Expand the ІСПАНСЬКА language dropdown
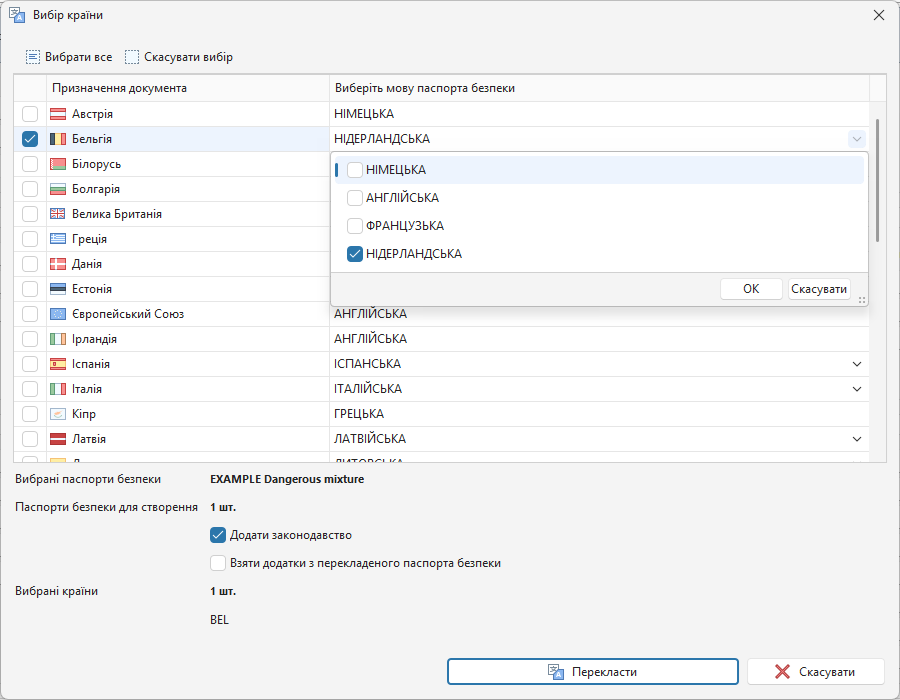Viewport: 900px width, 700px height. coord(856,364)
